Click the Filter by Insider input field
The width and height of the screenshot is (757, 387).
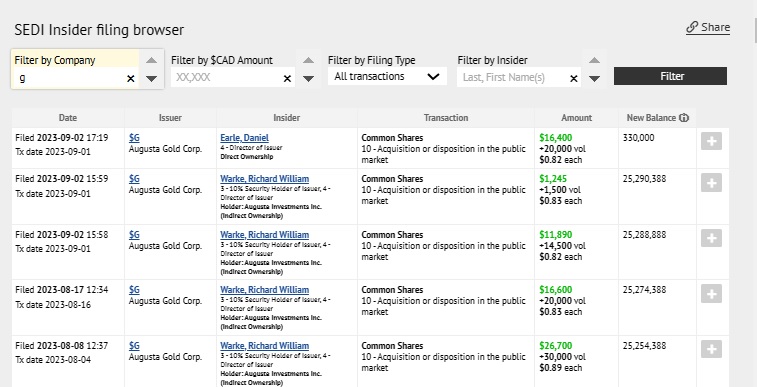[x=513, y=78]
